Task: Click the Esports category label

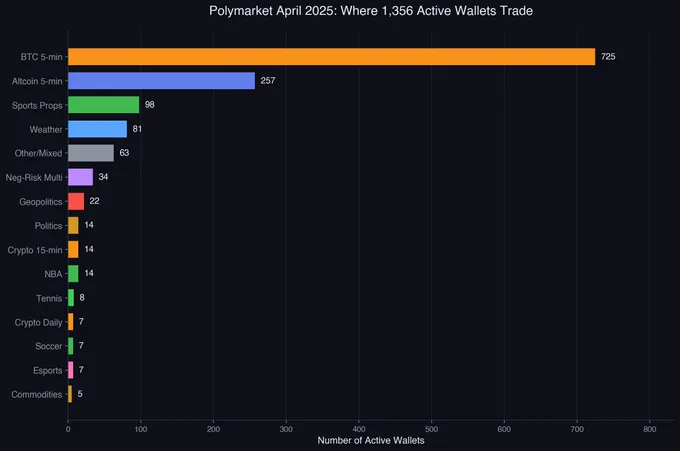Action: coord(48,371)
